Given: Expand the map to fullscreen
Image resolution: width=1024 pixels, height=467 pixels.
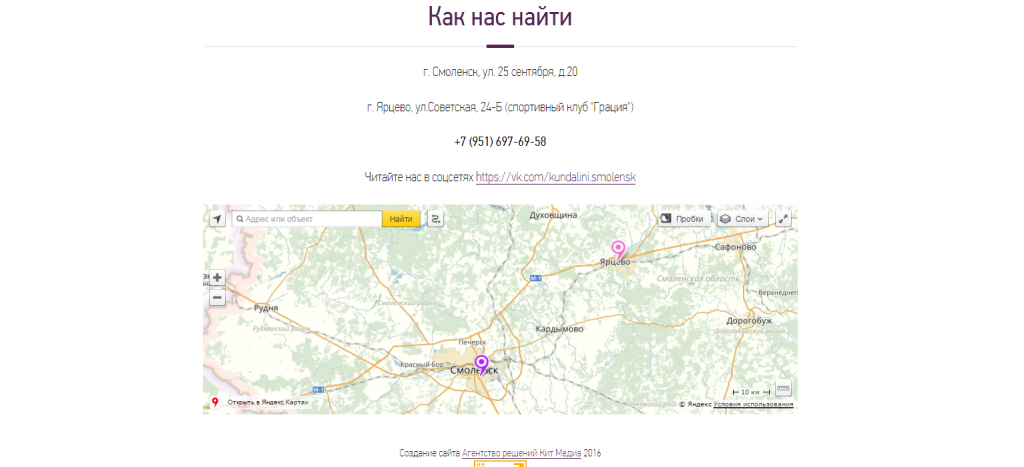Looking at the screenshot, I should 784,219.
